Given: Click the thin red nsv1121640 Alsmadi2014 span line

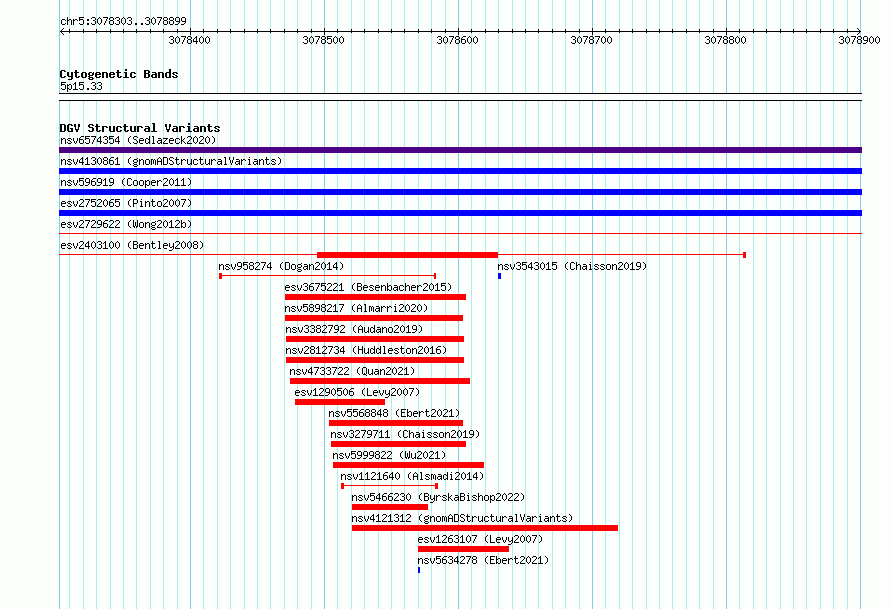Looking at the screenshot, I should [x=389, y=486].
